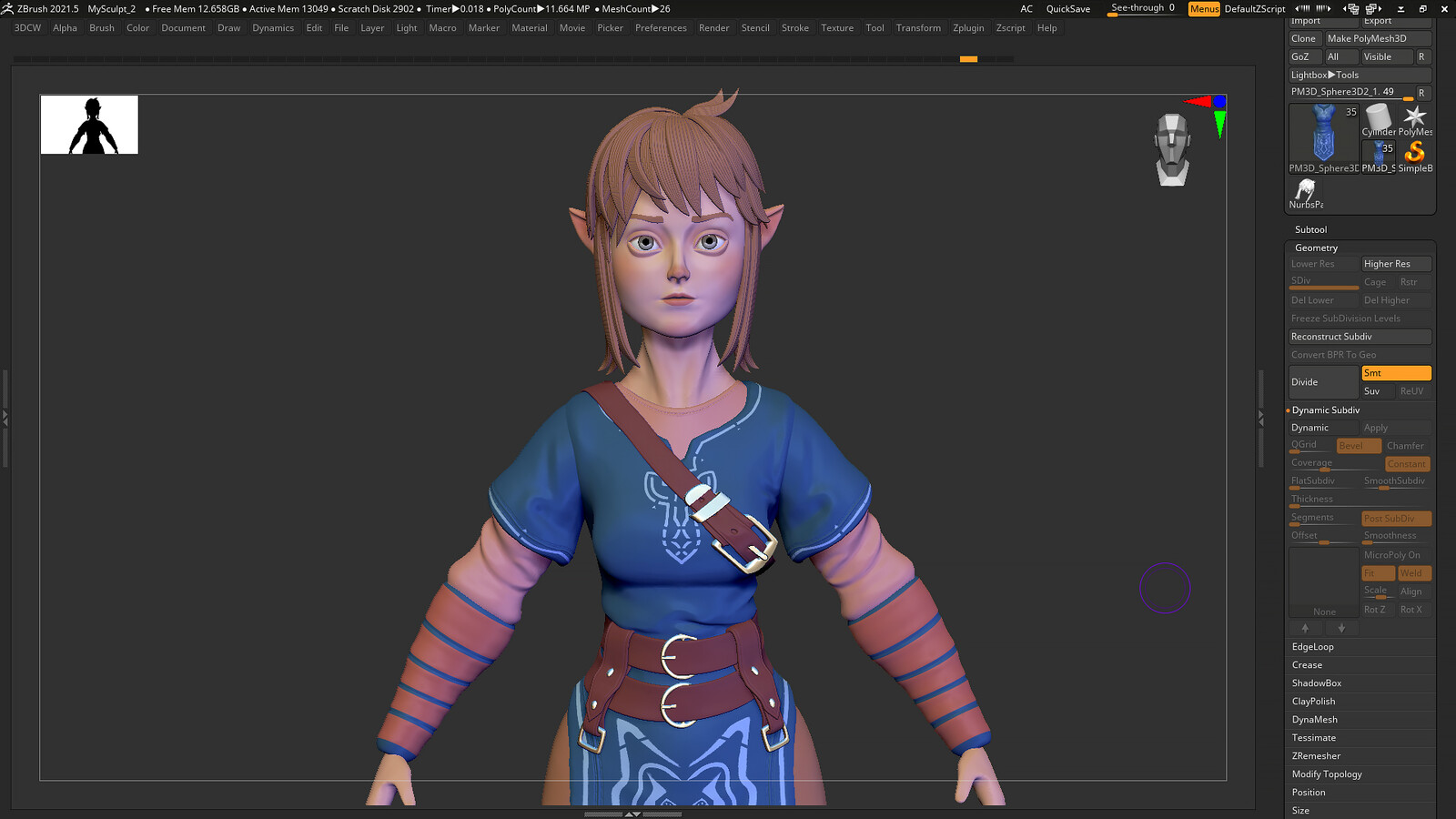The width and height of the screenshot is (1456, 819).
Task: Expand the ZRemesher section
Action: [1316, 756]
